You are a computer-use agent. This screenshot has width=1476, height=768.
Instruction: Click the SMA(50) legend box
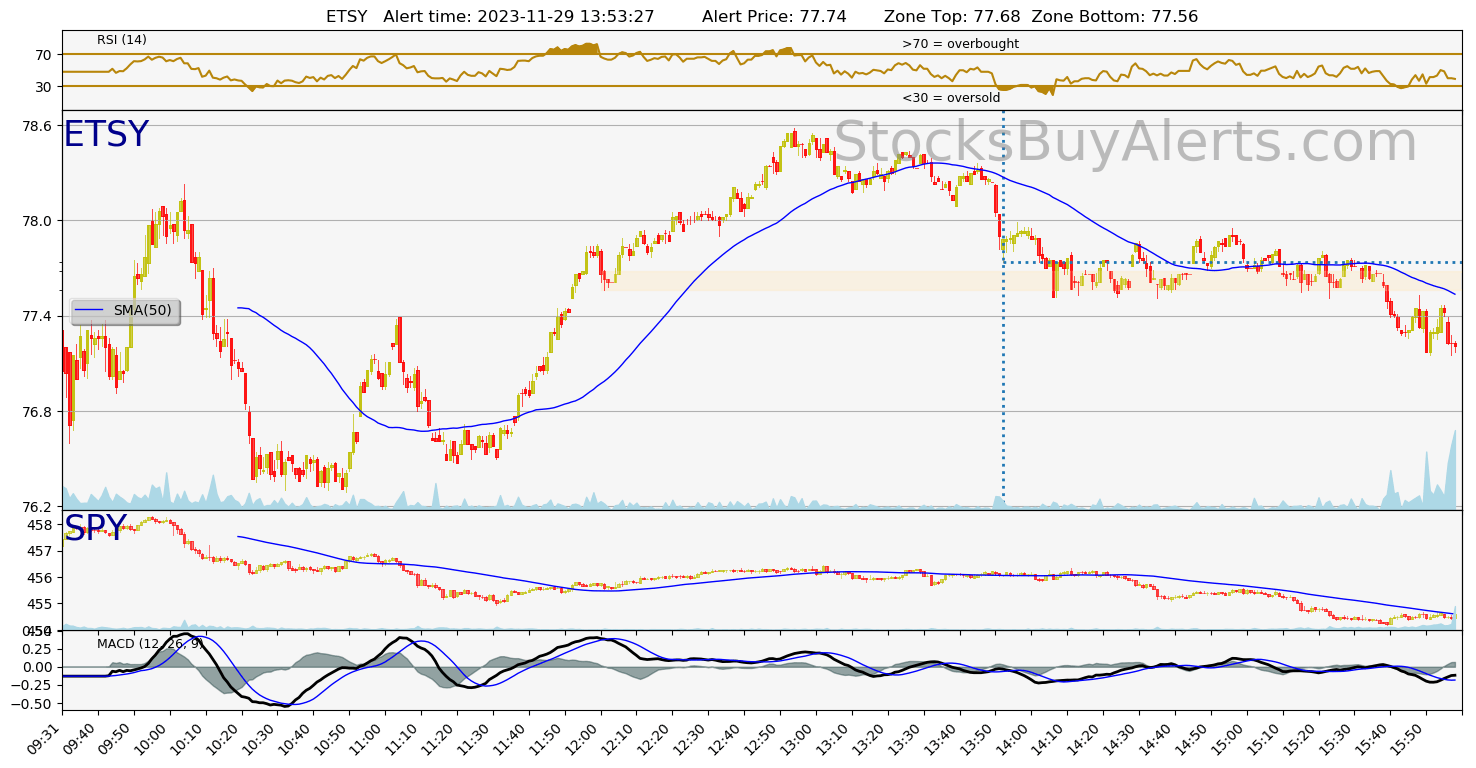[x=126, y=311]
